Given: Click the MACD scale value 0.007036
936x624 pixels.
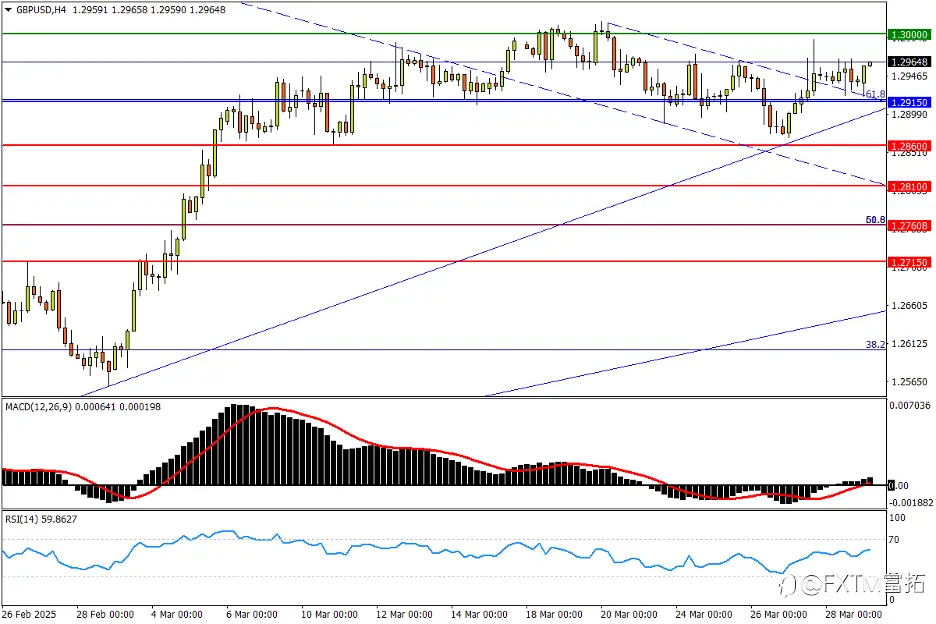Looking at the screenshot, I should (x=910, y=405).
